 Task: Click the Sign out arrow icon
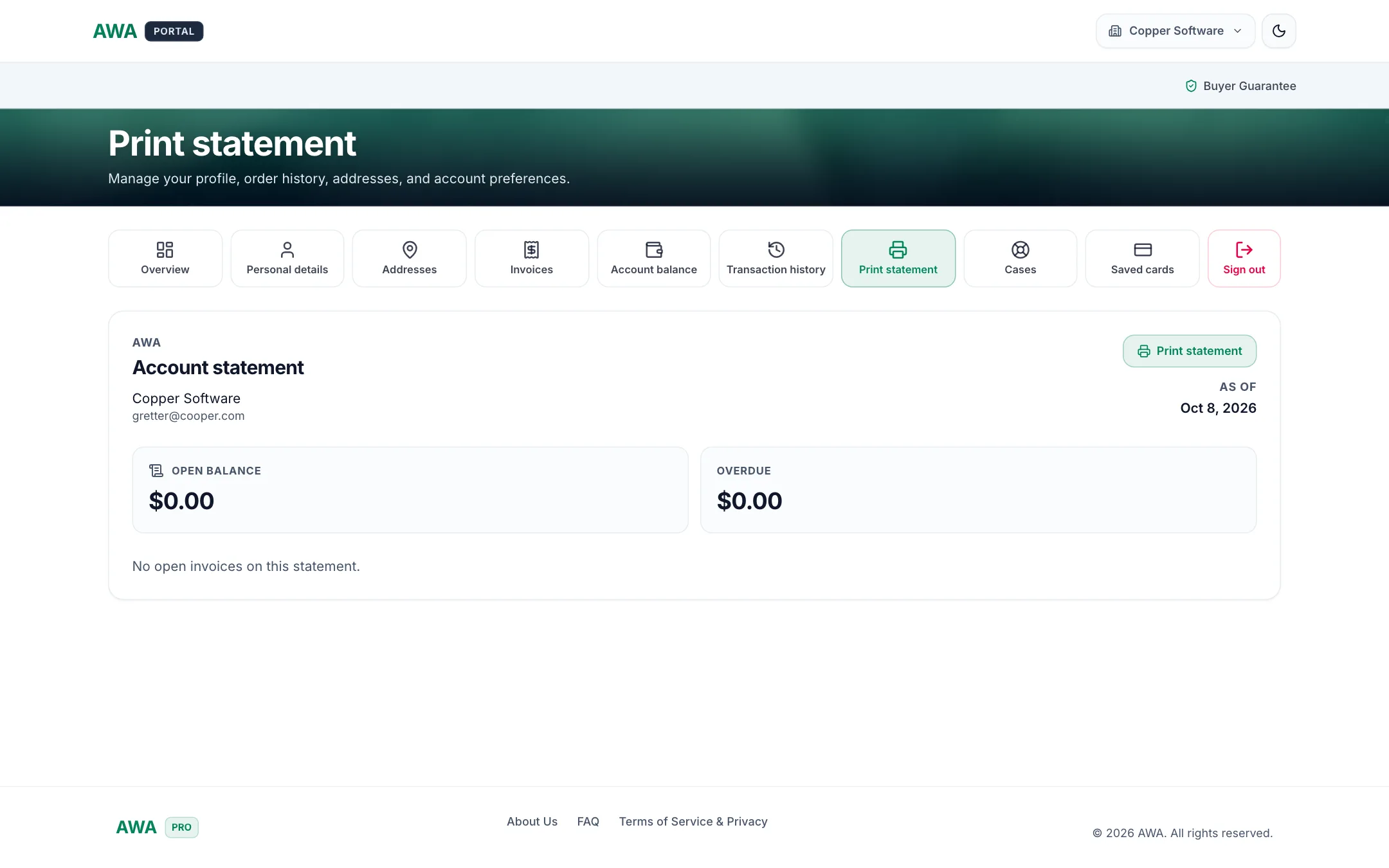tap(1244, 249)
